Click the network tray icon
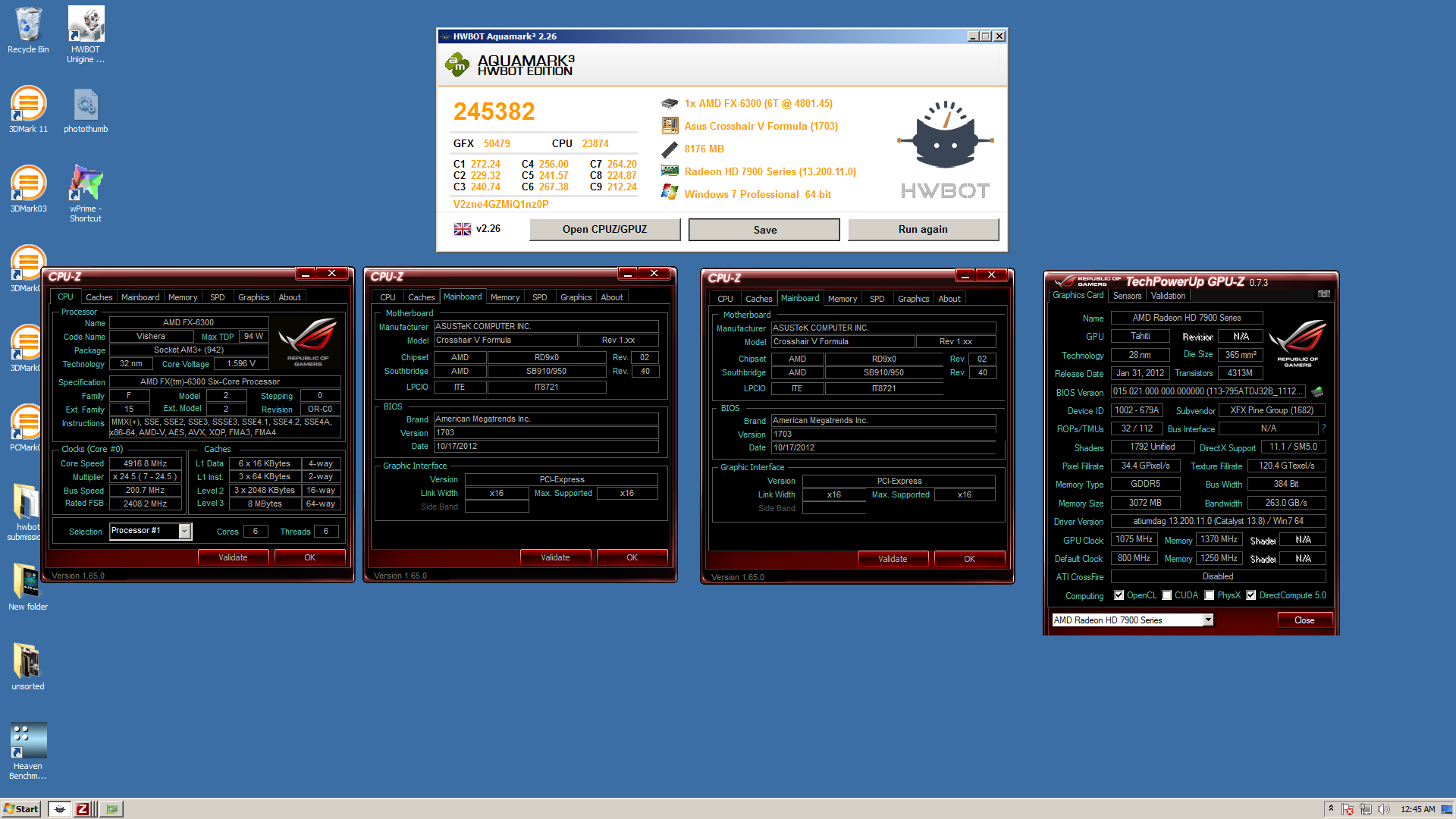Screen dimensions: 1456x819 [1366, 809]
